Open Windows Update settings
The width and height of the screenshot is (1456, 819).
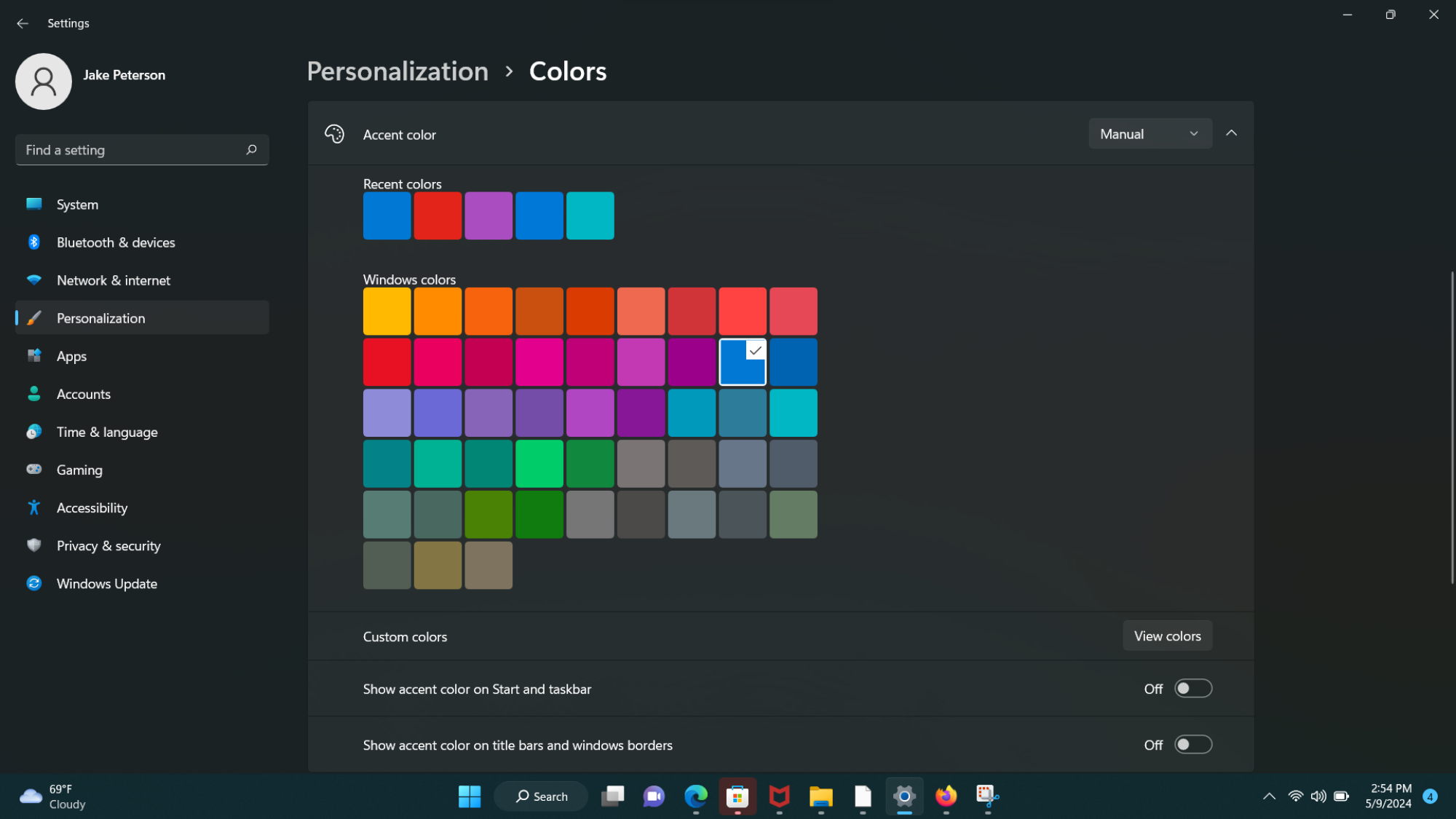coord(106,582)
